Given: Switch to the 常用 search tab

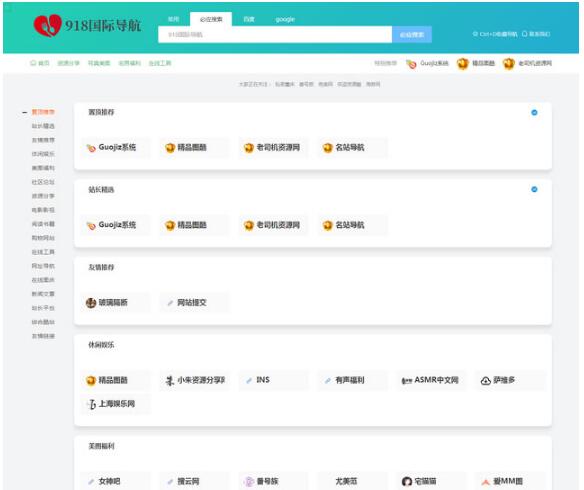Looking at the screenshot, I should pyautogui.click(x=174, y=19).
